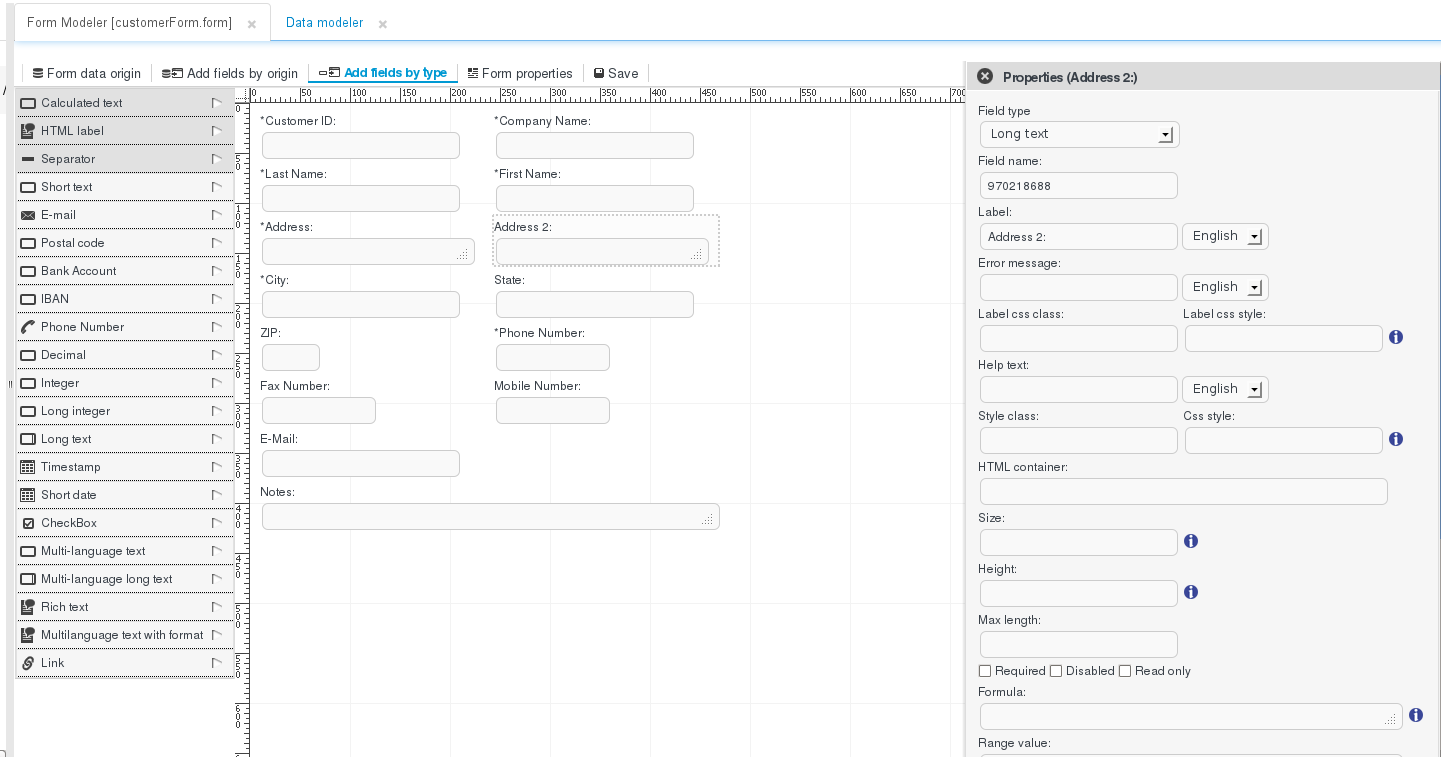Image resolution: width=1441 pixels, height=757 pixels.
Task: Open Add fields by origin
Action: tap(230, 73)
